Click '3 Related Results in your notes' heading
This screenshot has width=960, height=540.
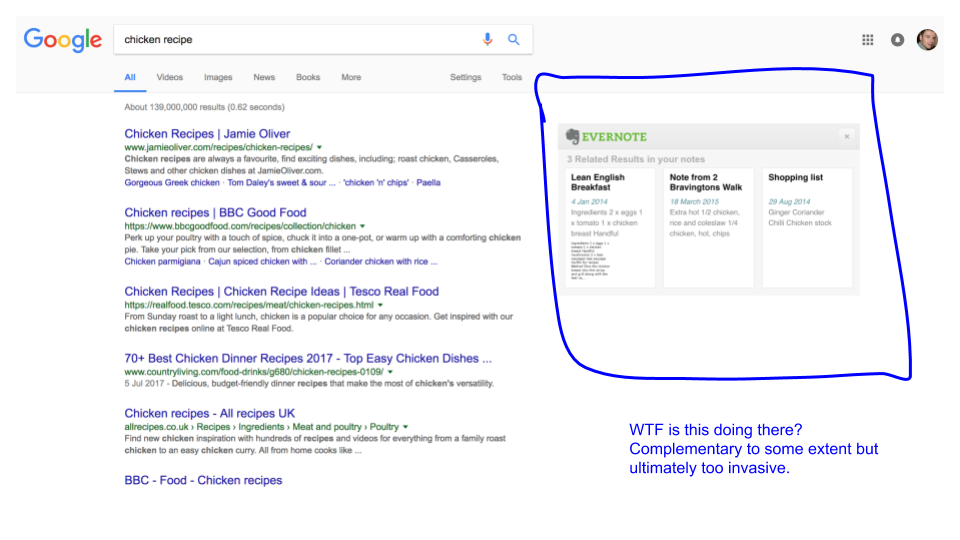[x=636, y=159]
